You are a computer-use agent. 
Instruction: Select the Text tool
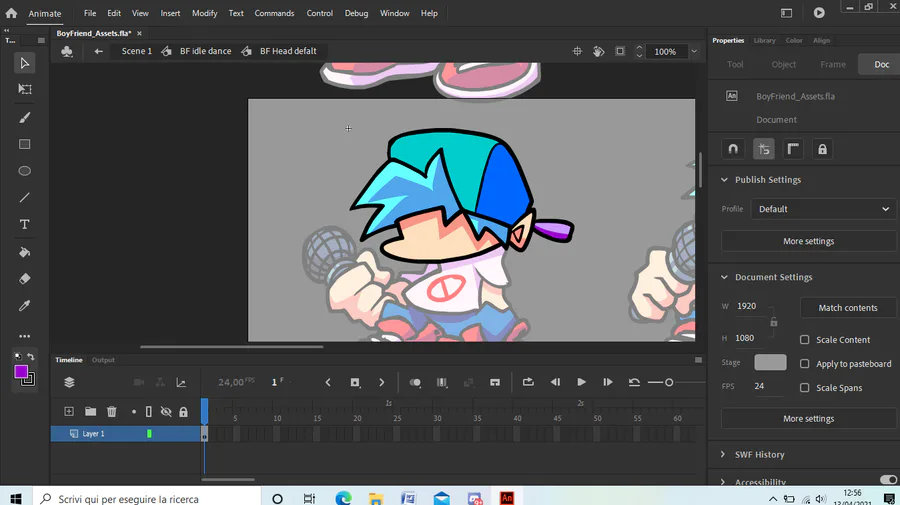tap(24, 224)
